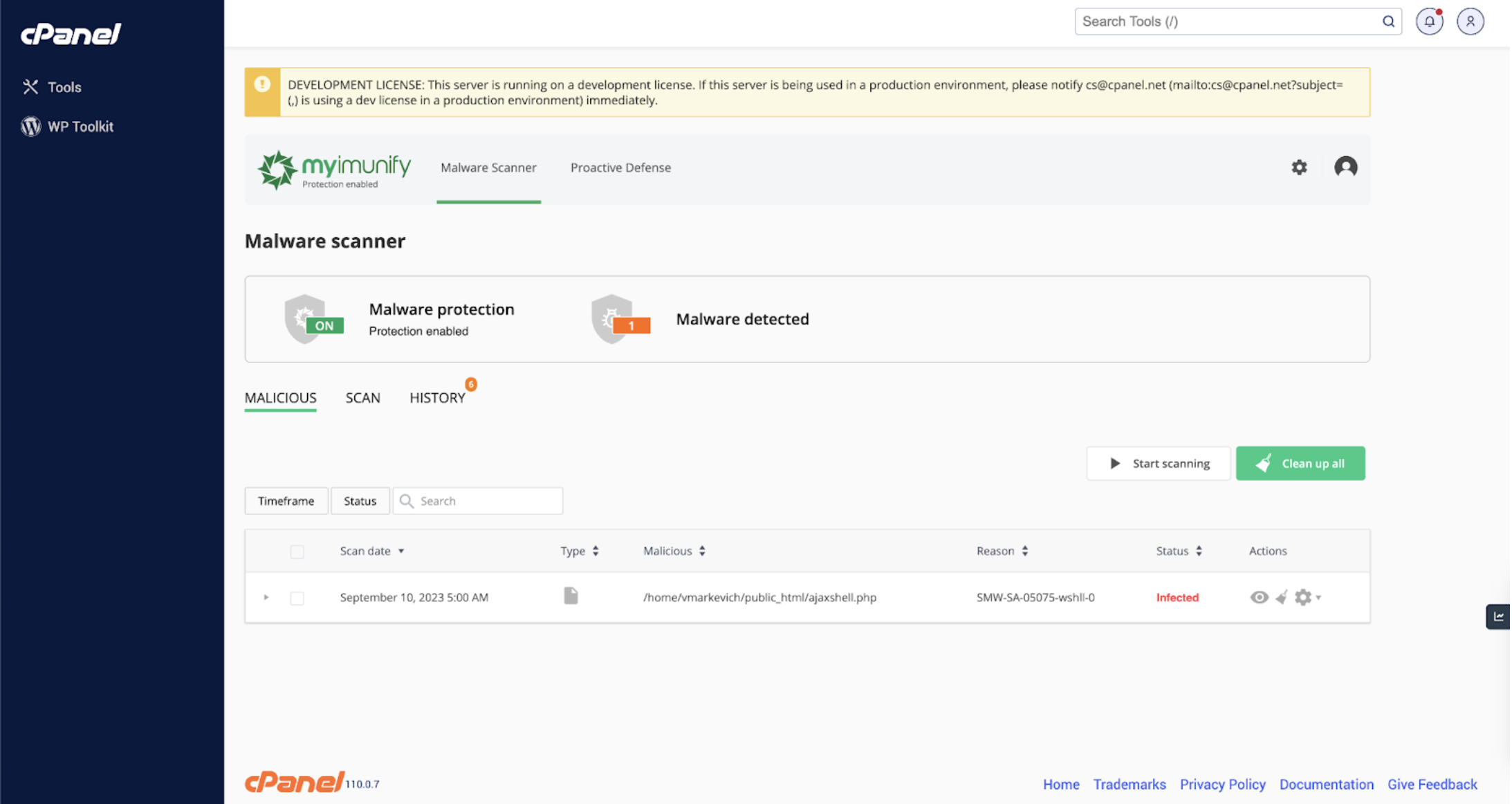Screen dimensions: 1512x804
Task: Switch to the Proactive Defense tab
Action: (620, 167)
